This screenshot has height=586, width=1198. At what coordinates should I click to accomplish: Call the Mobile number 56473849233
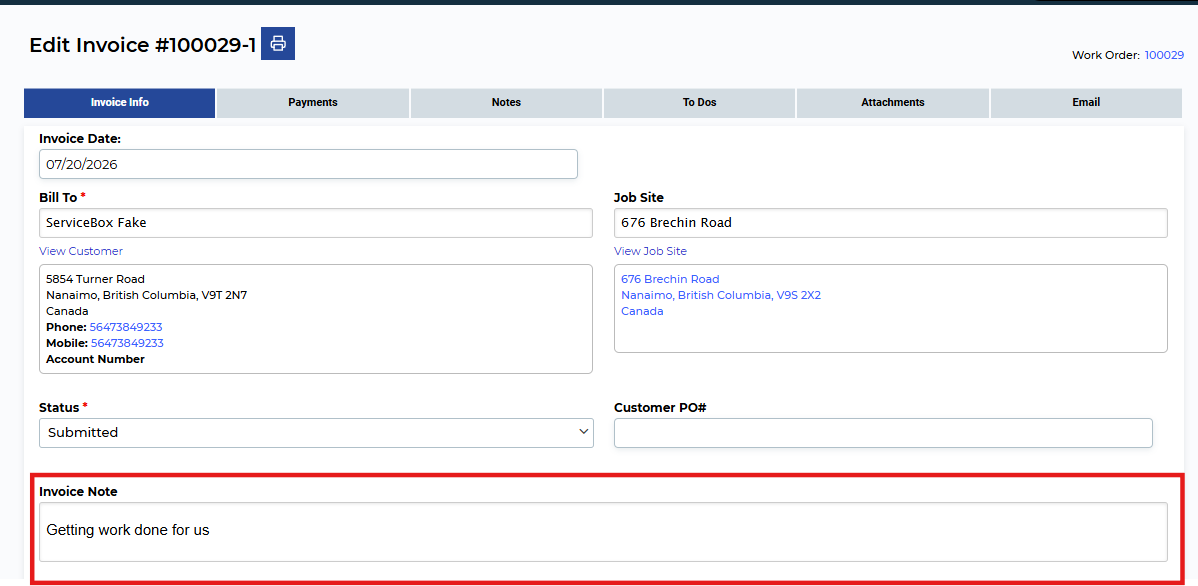click(x=127, y=343)
